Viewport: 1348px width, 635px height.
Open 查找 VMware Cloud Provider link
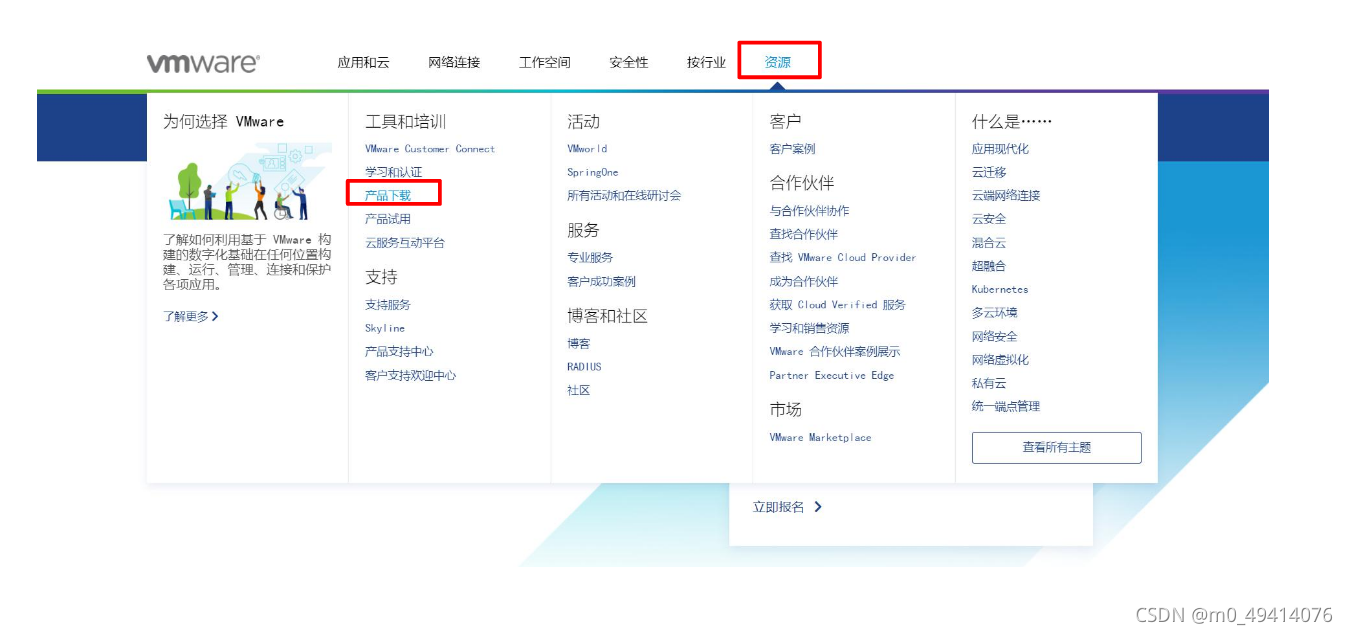[843, 257]
